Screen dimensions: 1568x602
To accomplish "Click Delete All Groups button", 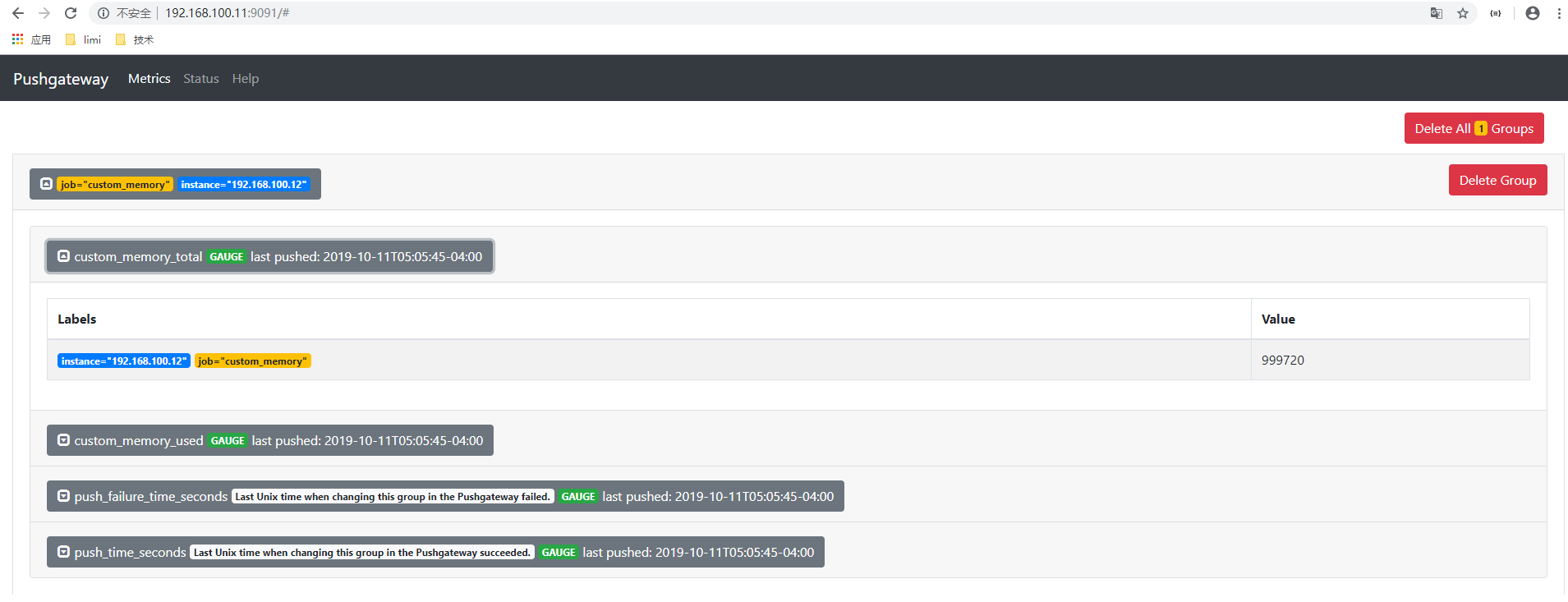I will pyautogui.click(x=1474, y=128).
